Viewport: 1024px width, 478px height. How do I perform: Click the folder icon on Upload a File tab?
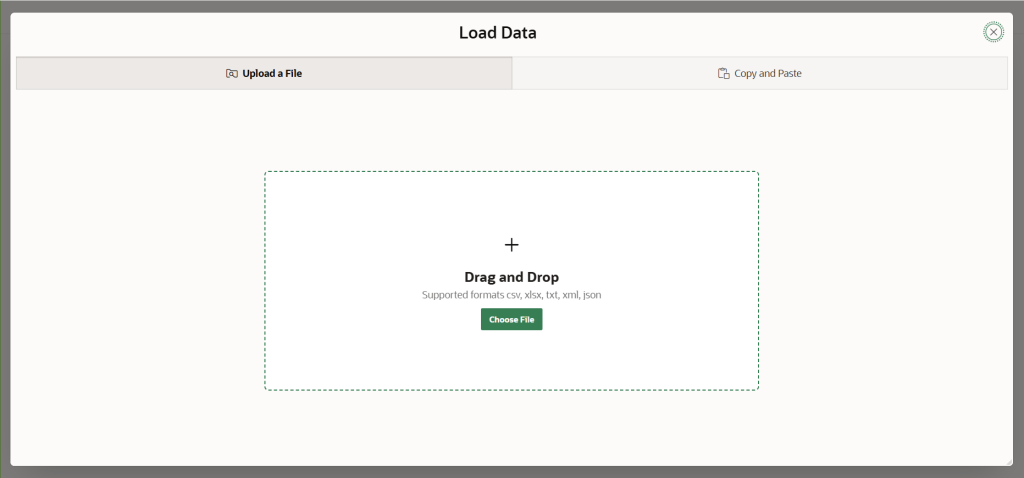tap(231, 74)
